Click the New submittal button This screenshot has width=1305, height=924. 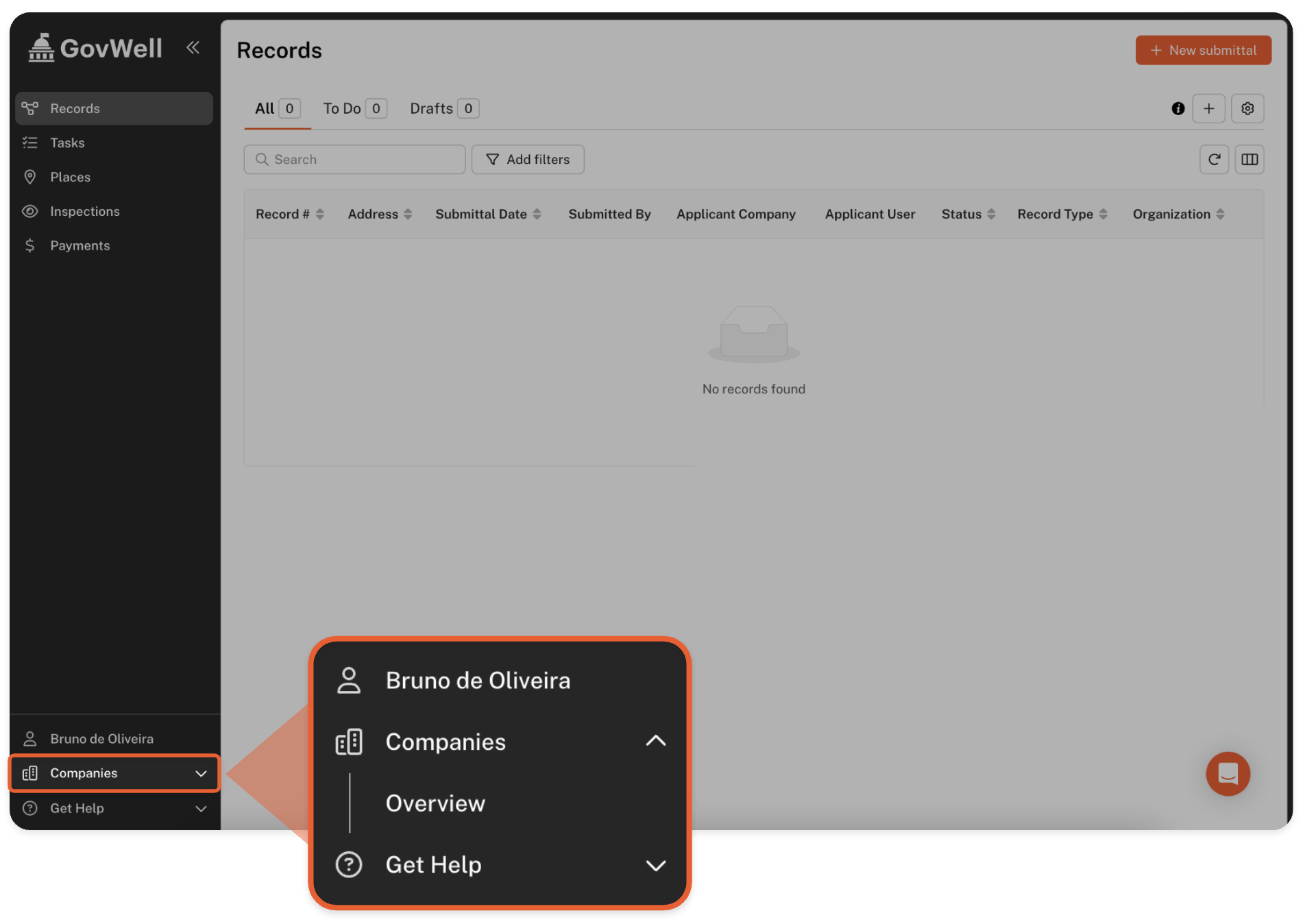1203,50
